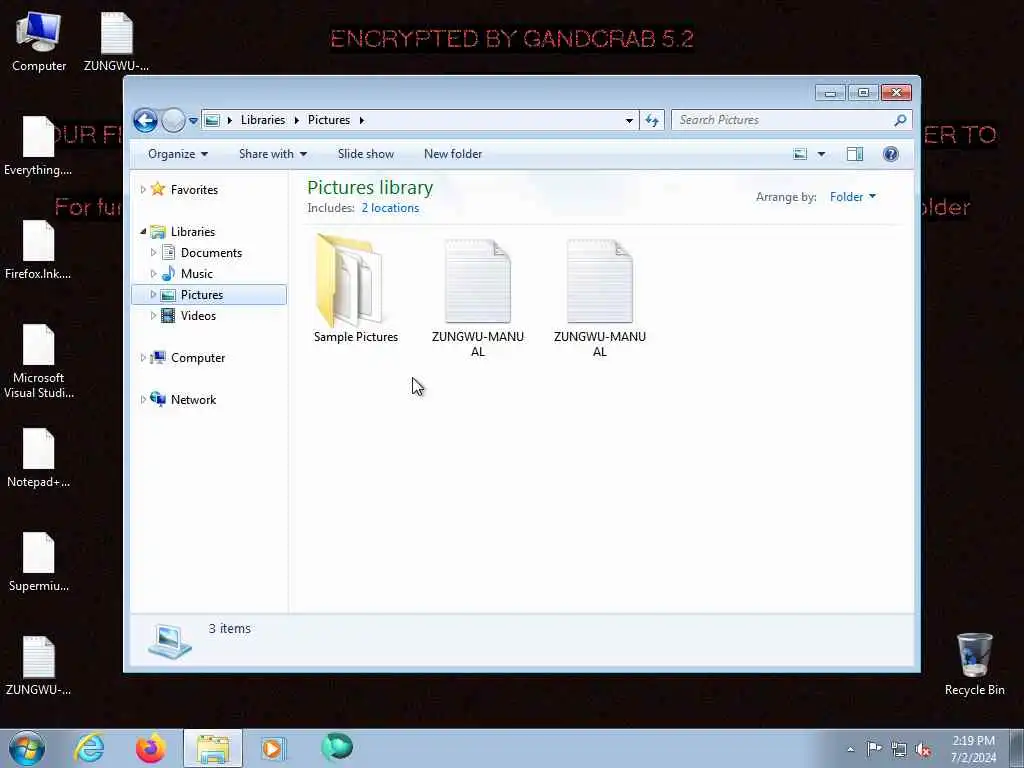Open the Organize menu
The width and height of the screenshot is (1024, 768).
178,154
